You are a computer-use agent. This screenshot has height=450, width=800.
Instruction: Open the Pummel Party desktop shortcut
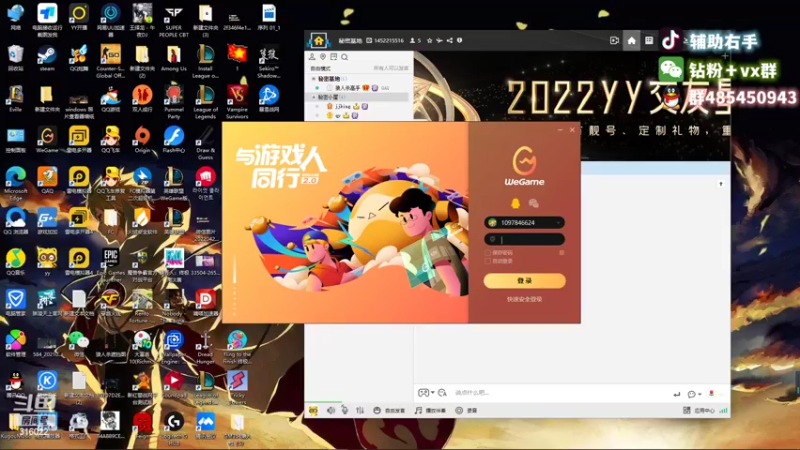[173, 103]
